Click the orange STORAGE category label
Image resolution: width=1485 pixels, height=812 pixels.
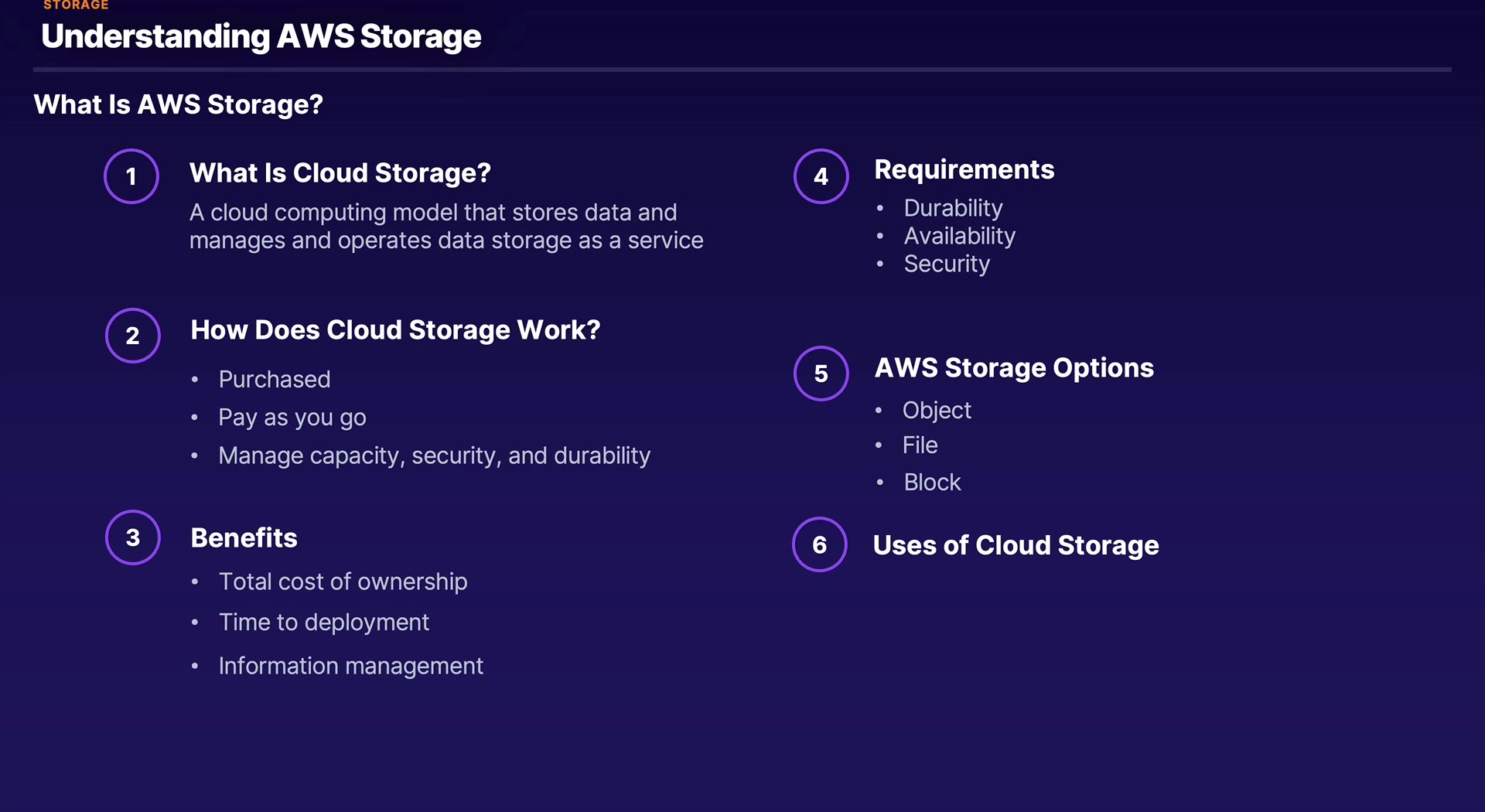76,5
